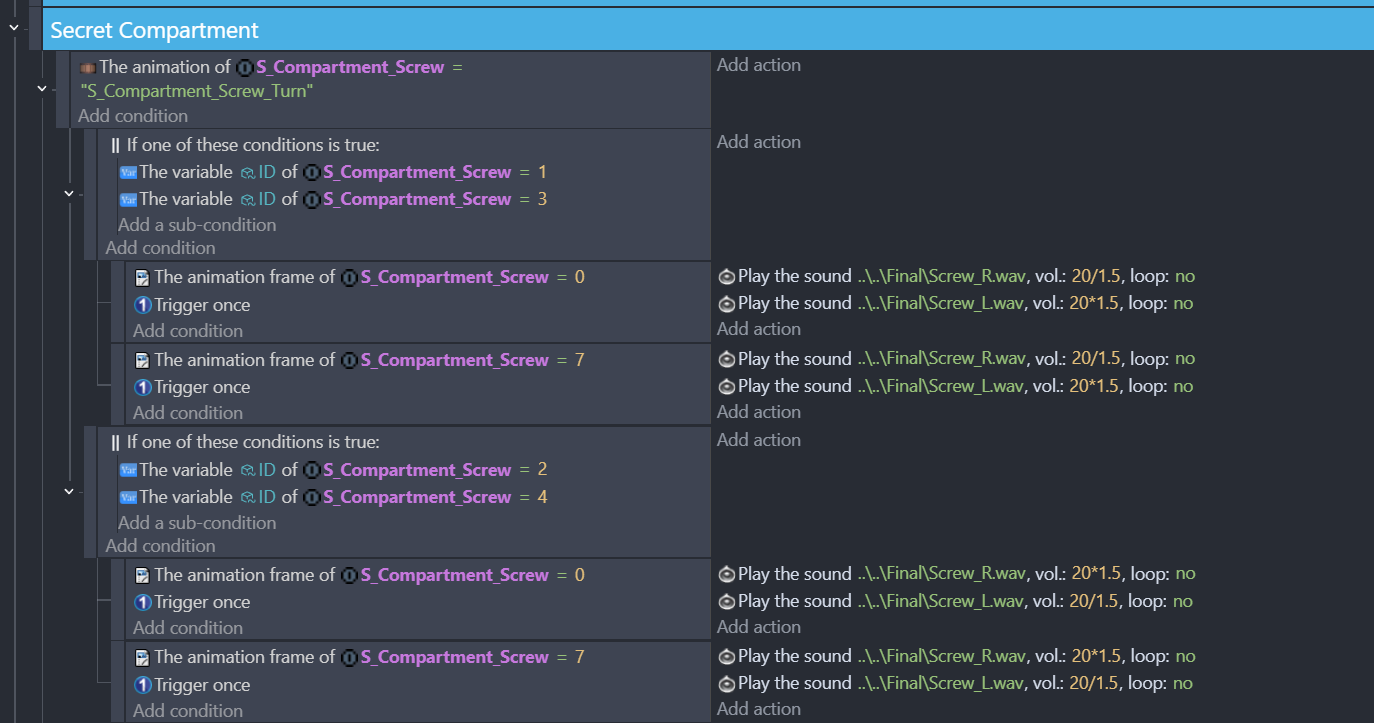Click 'Add action' for the Screw_Turn animation event
Image resolution: width=1374 pixels, height=723 pixels.
758,65
